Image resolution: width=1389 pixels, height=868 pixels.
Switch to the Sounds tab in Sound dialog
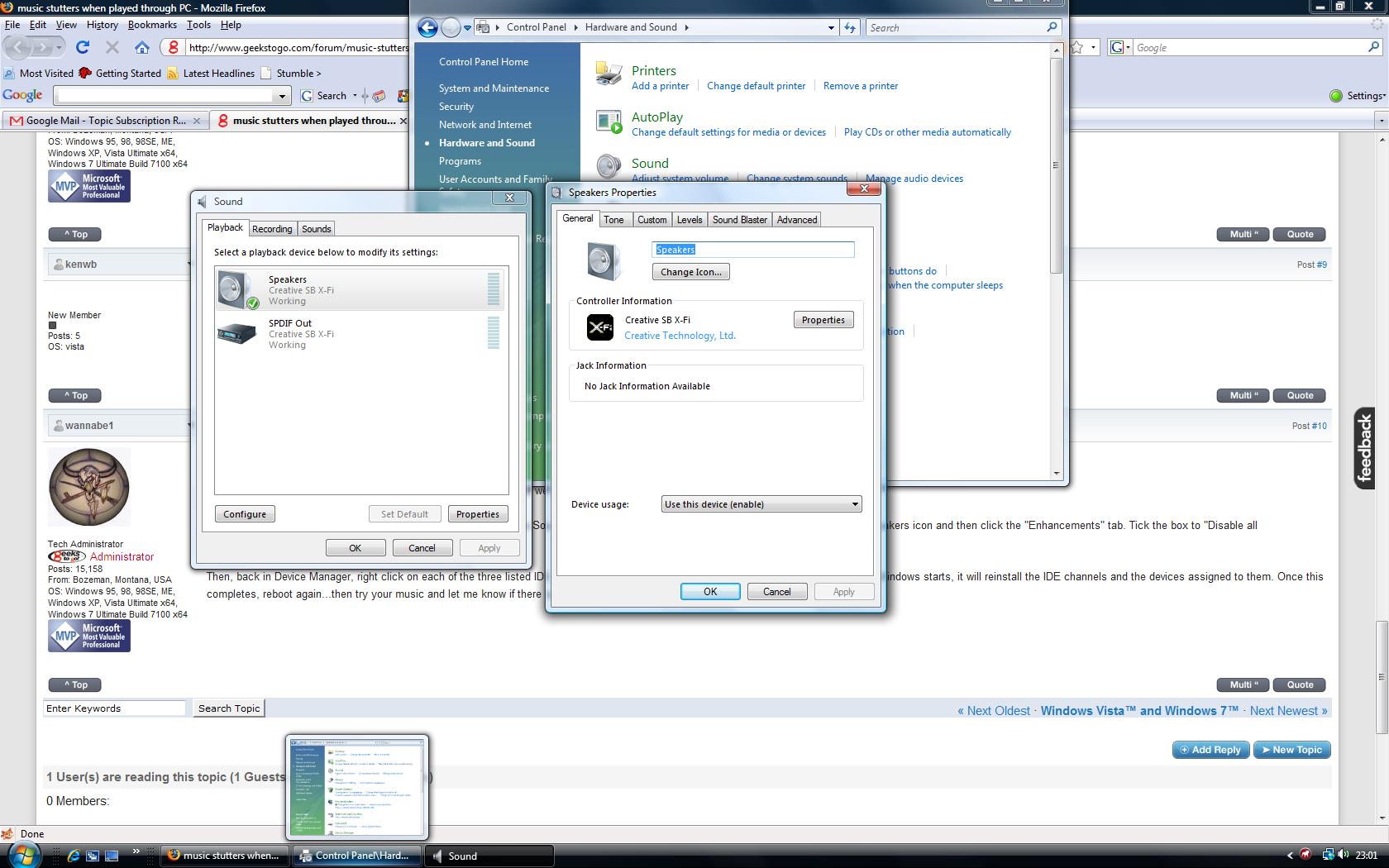317,229
